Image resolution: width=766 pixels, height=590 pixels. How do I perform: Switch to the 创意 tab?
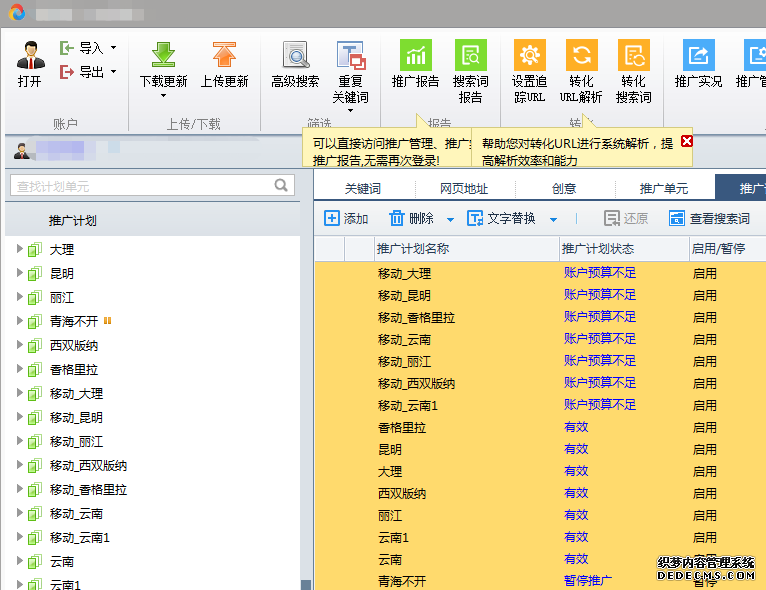(563, 188)
